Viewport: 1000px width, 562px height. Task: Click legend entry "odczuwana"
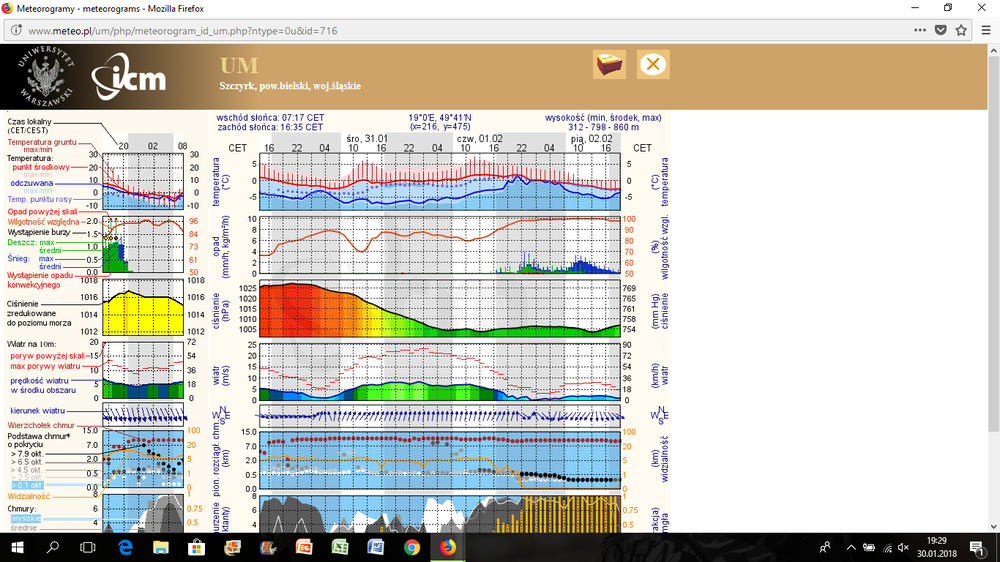click(x=32, y=183)
